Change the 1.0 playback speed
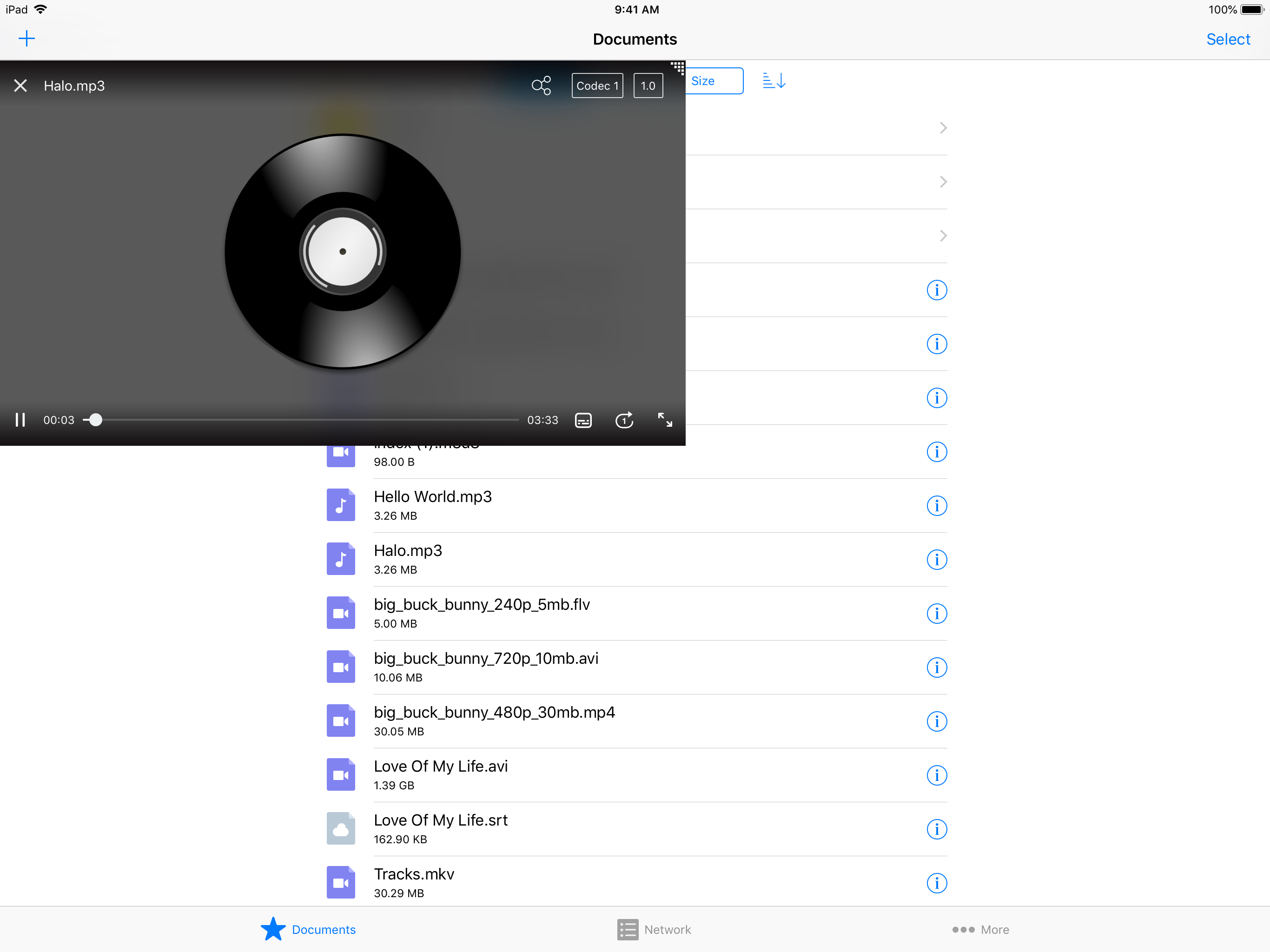The width and height of the screenshot is (1270, 952). coord(648,86)
